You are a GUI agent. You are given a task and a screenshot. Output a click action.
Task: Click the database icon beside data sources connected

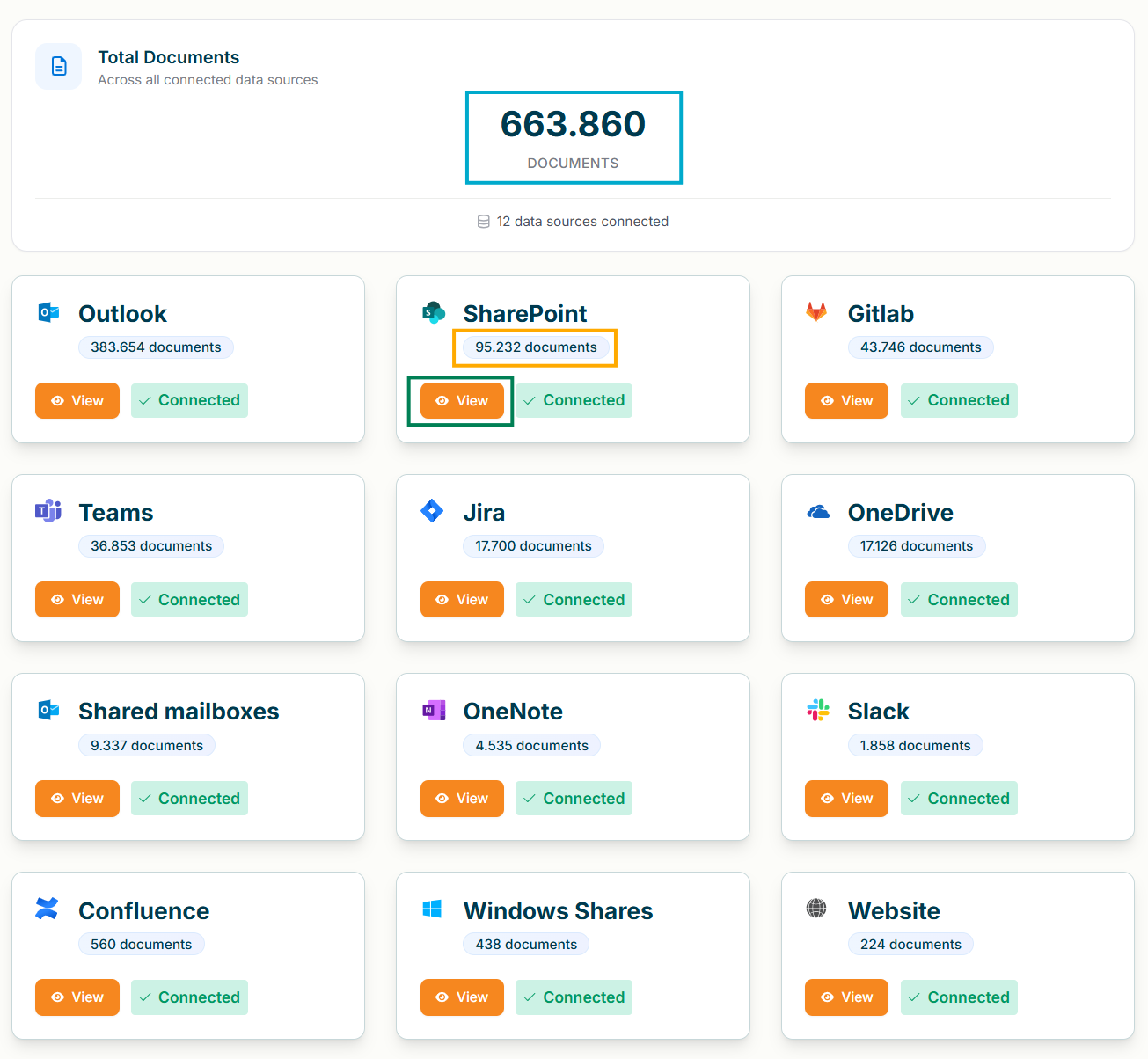(484, 222)
